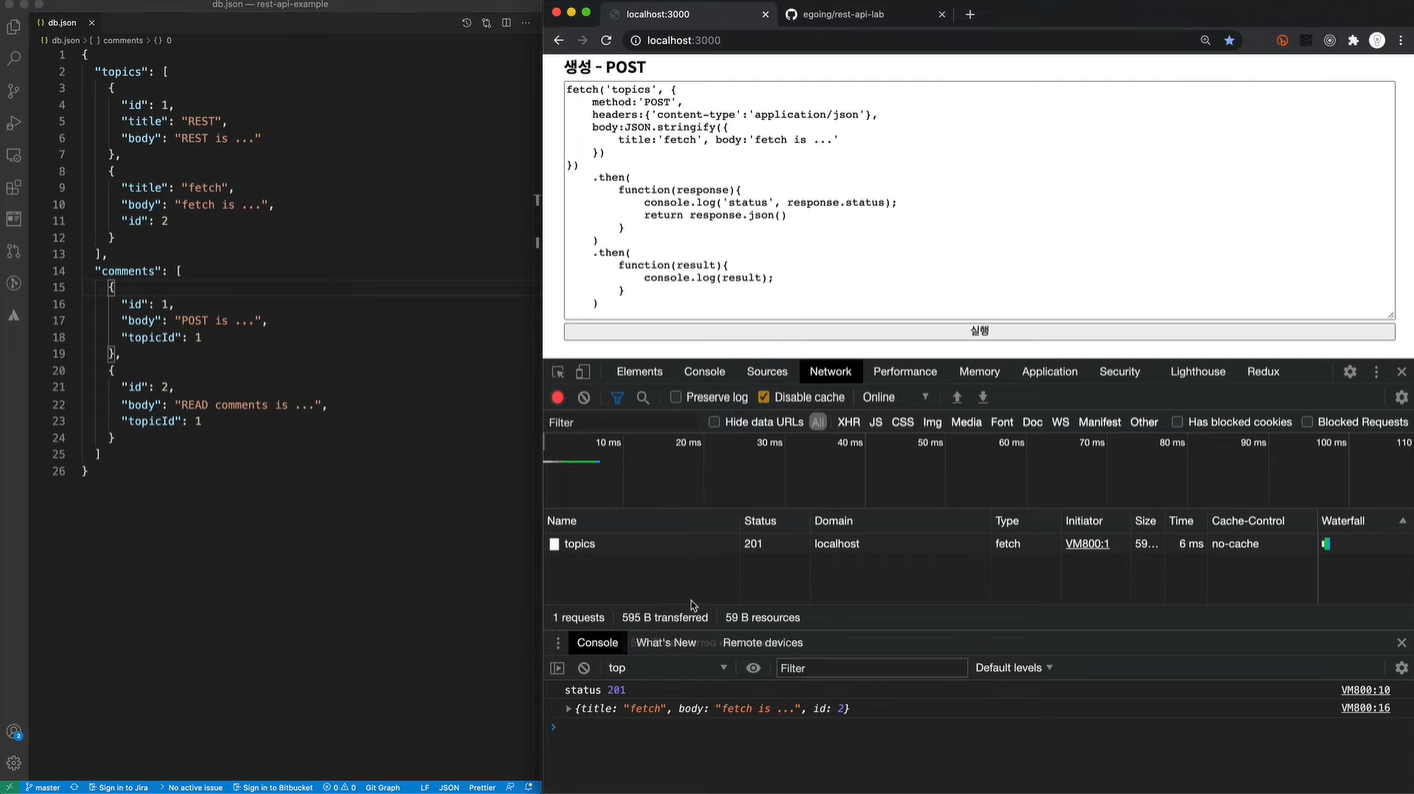The image size is (1414, 794).
Task: Uncheck the Disable cache checkbox
Action: point(764,397)
